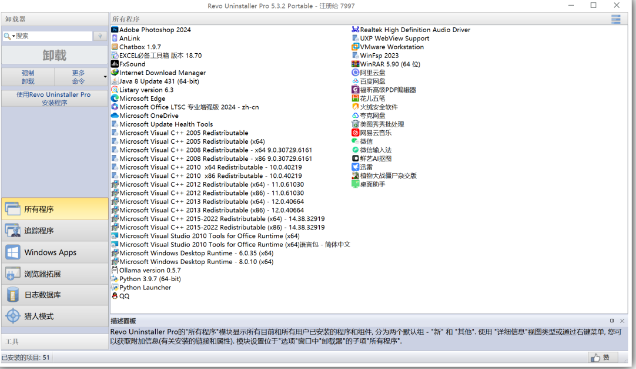Select Visual C++ 2005 Redistributable (x64)
This screenshot has width=636, height=369.
tap(188, 142)
